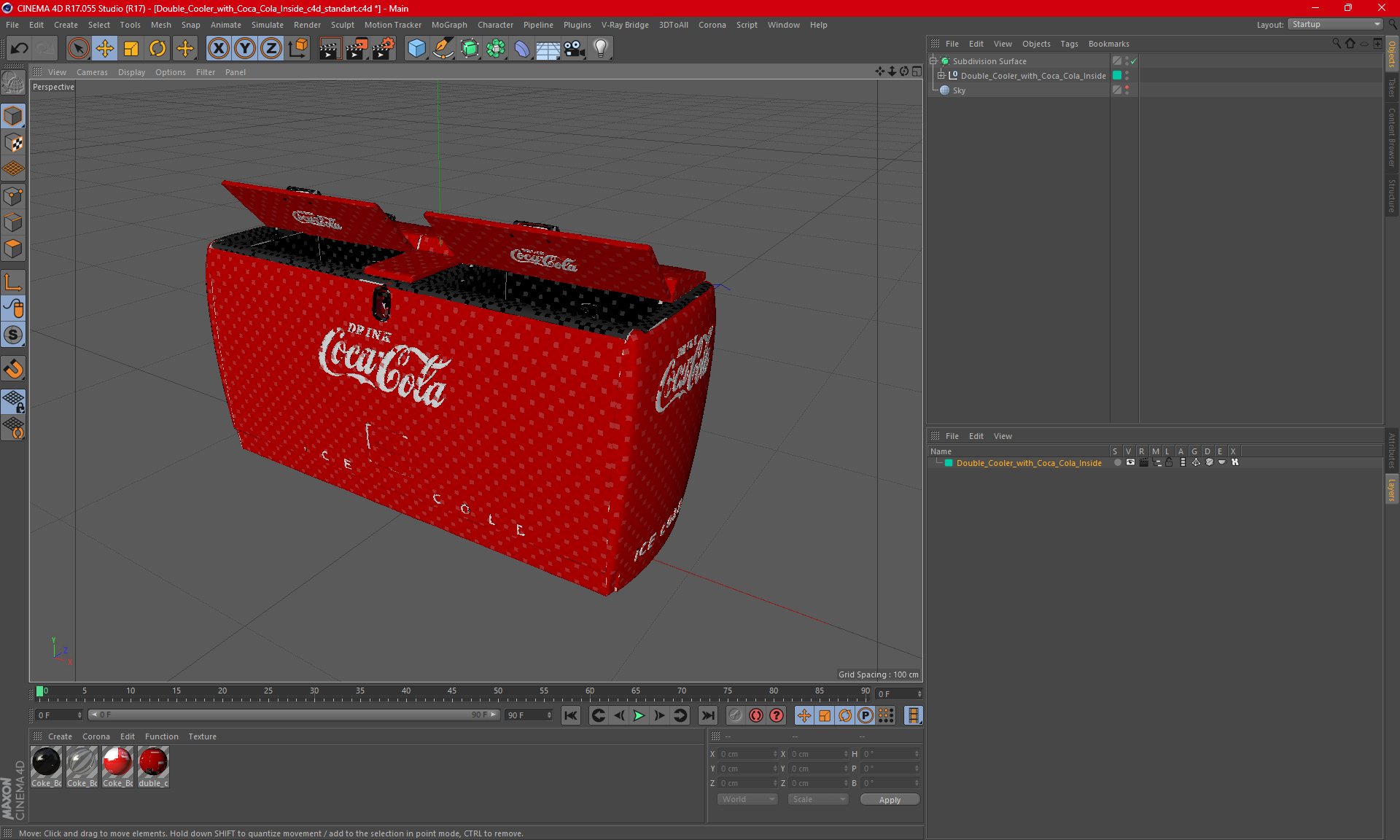Viewport: 1400px width, 840px height.
Task: Activate the Rotate tool
Action: 157,49
